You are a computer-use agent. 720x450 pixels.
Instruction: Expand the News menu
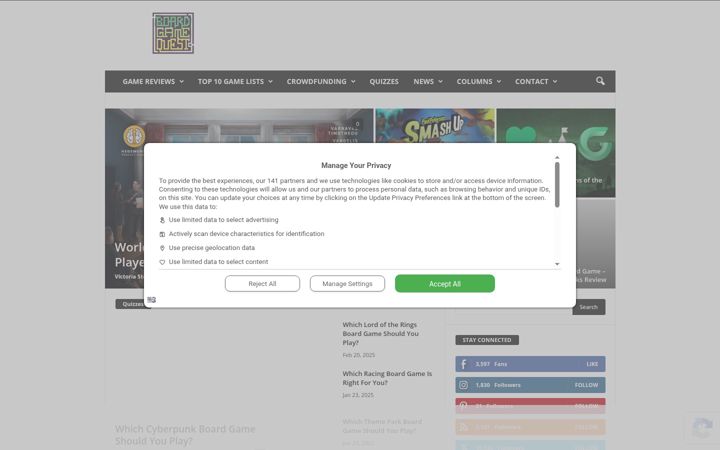click(428, 81)
